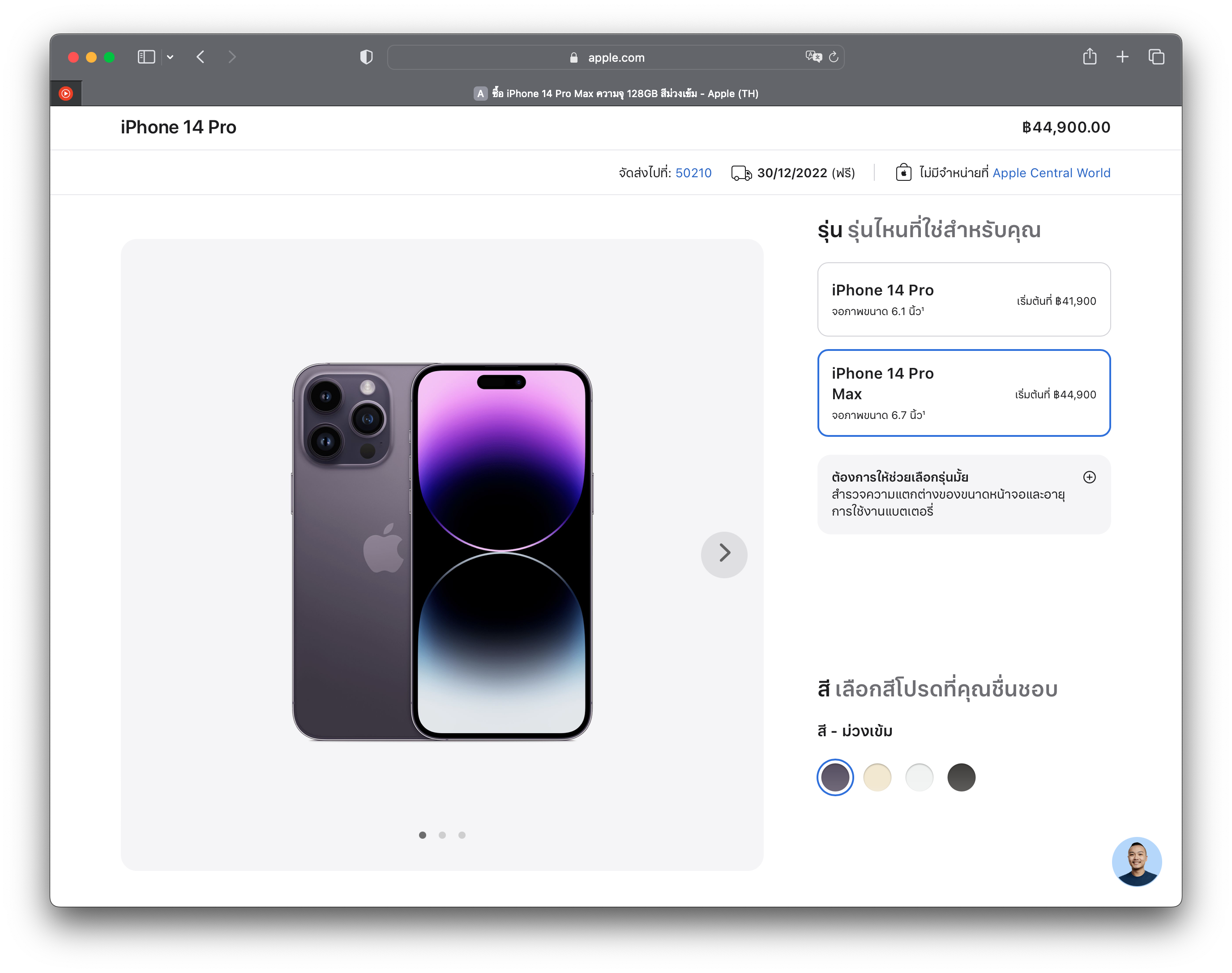The width and height of the screenshot is (1232, 973).
Task: Click the translate page icon
Action: click(x=814, y=56)
